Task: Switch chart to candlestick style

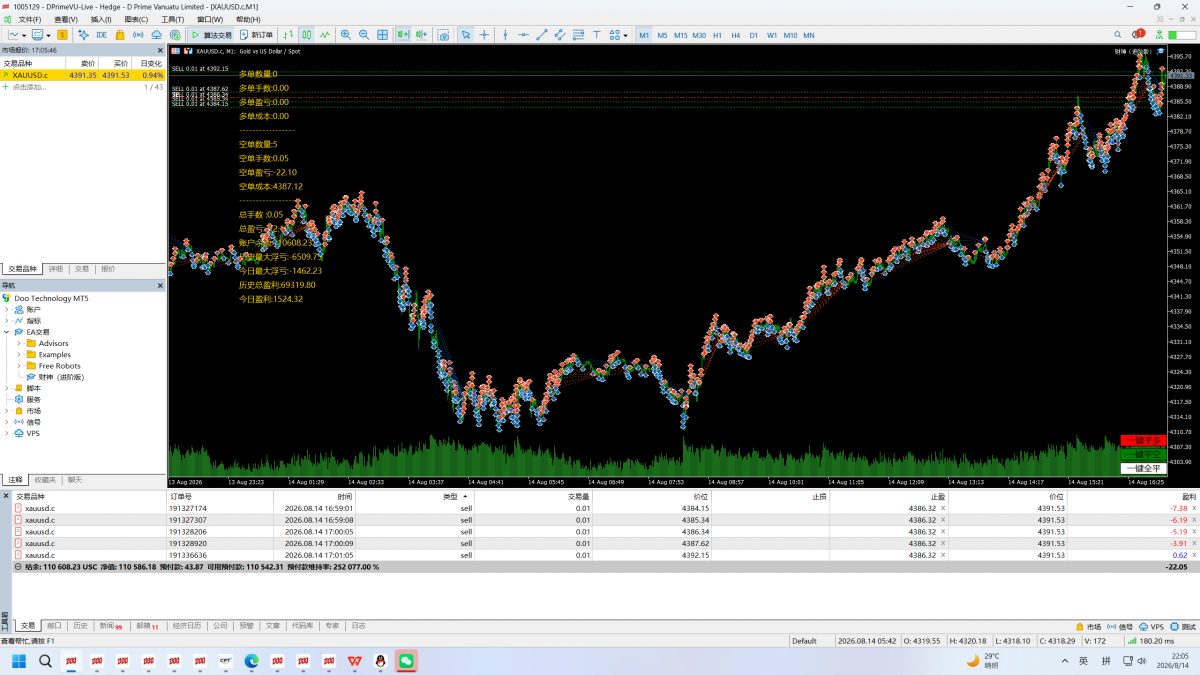Action: coord(307,35)
